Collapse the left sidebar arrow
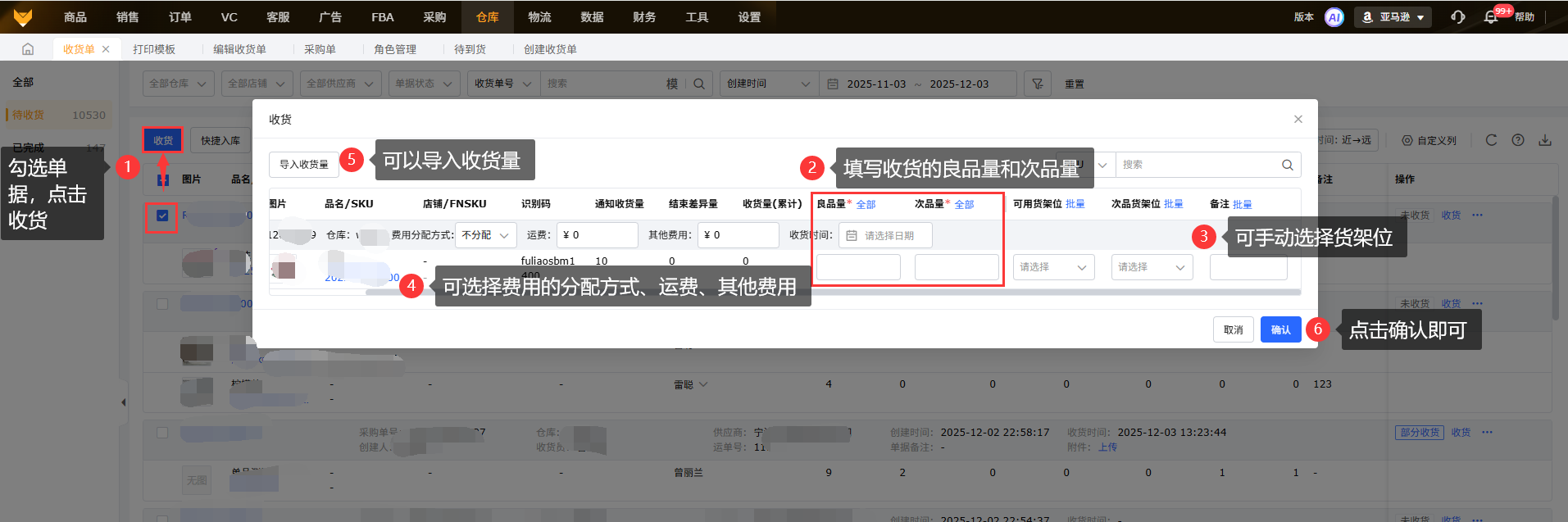Viewport: 1568px width, 522px height. click(x=123, y=402)
